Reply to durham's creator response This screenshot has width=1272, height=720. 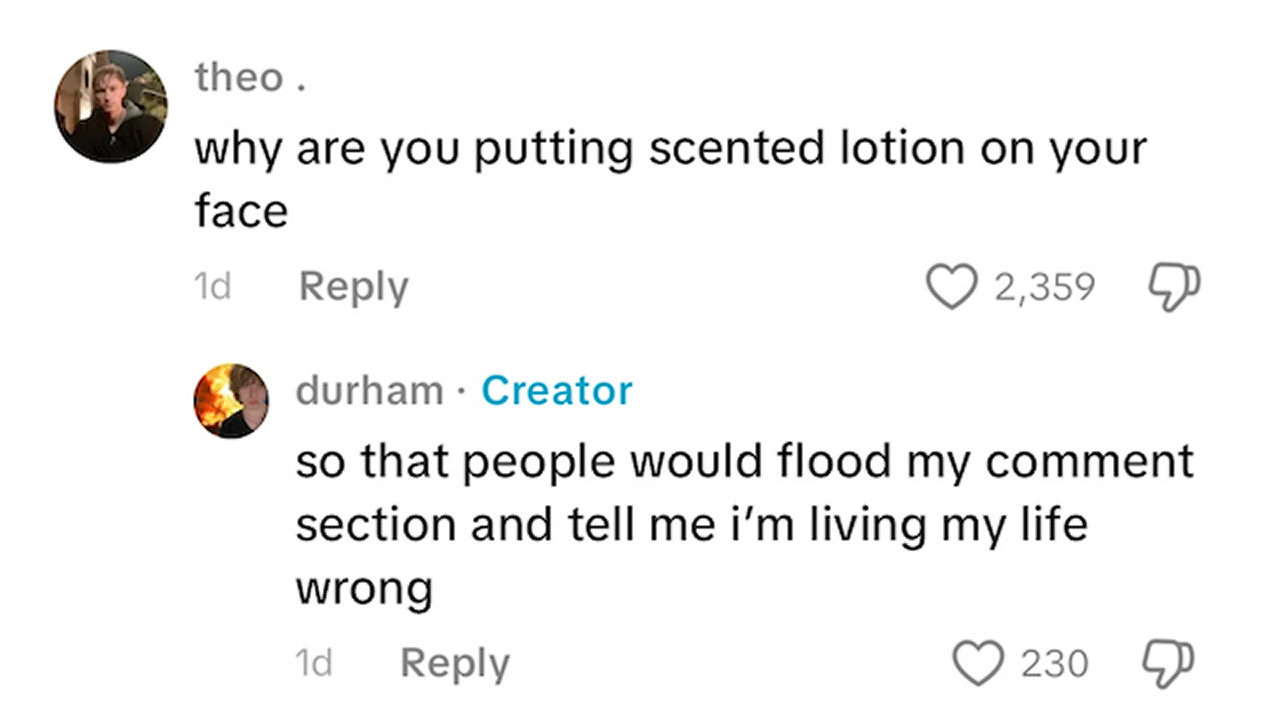(x=455, y=664)
